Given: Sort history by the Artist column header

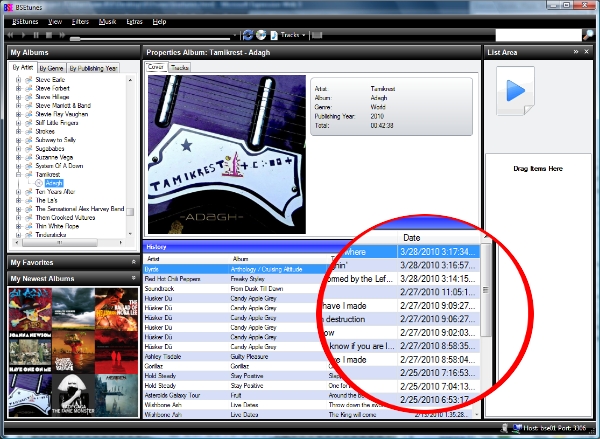Looking at the screenshot, I should pyautogui.click(x=188, y=259).
